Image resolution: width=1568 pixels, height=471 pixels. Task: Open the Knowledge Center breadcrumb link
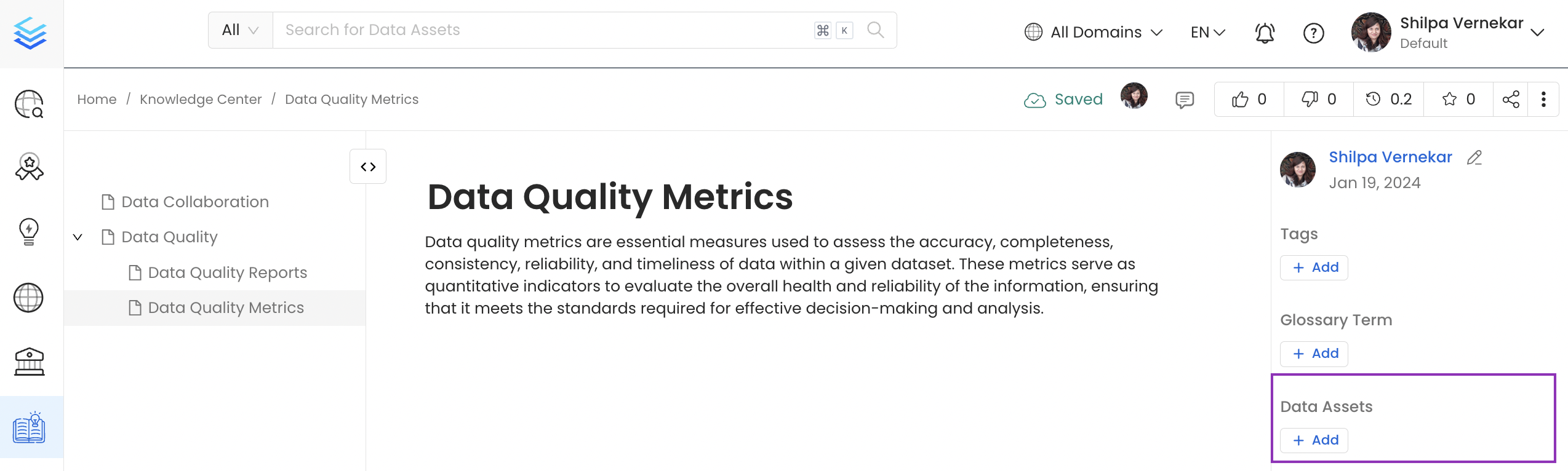pyautogui.click(x=201, y=99)
